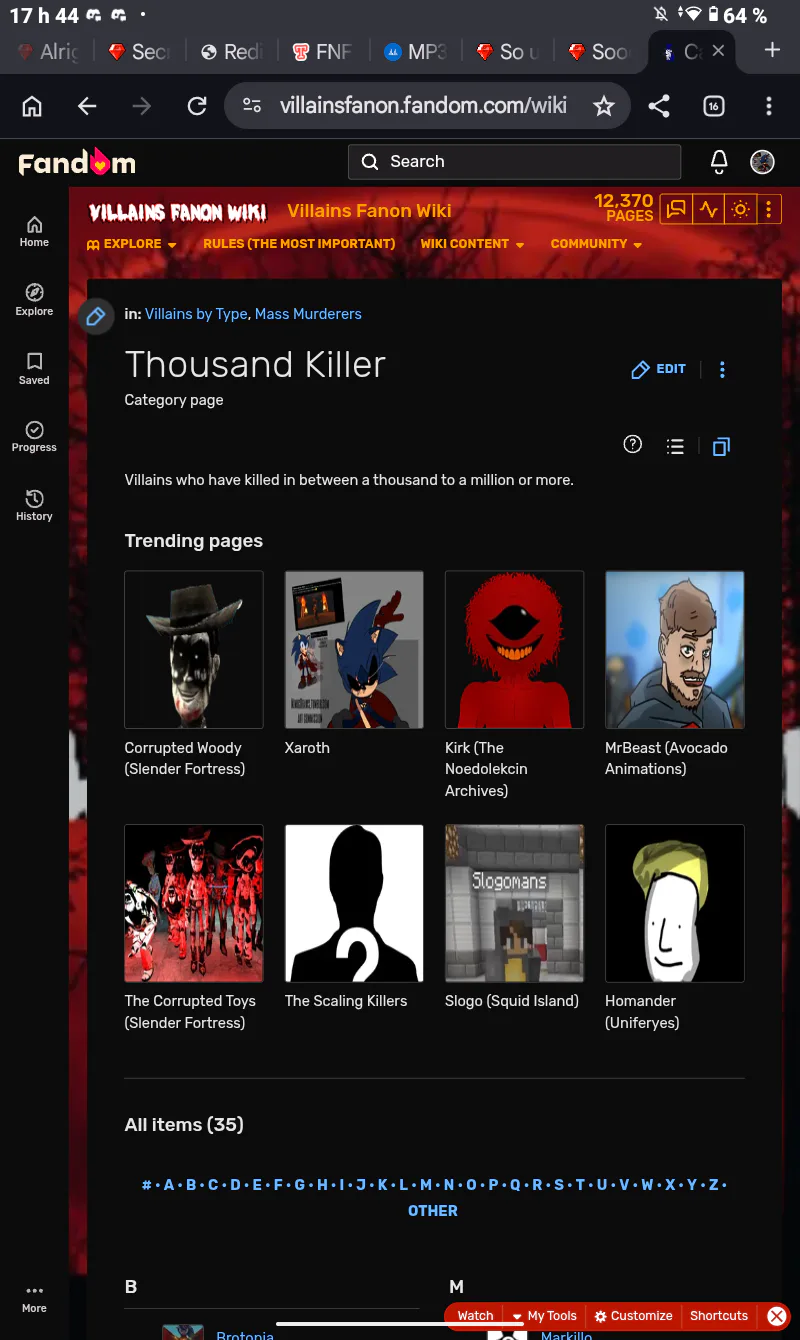Open MrBeast (Avocado Animations) thumbnail
Screen dimensions: 800x1340
click(x=675, y=649)
